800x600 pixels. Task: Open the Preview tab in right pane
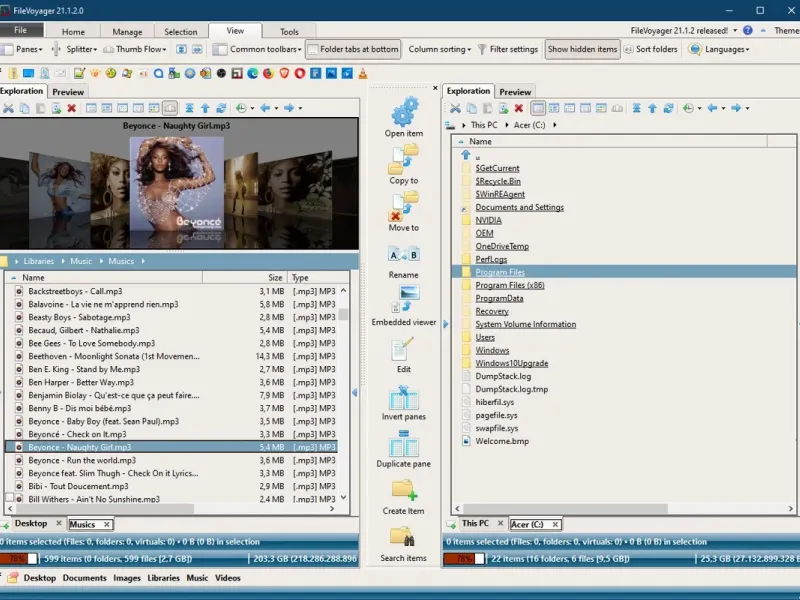(515, 92)
